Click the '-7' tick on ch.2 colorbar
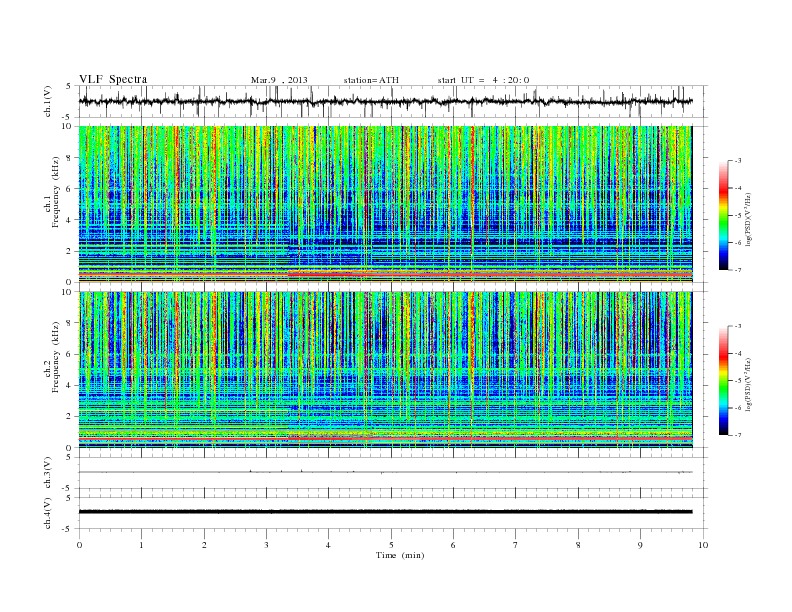The image size is (792, 612). point(737,435)
